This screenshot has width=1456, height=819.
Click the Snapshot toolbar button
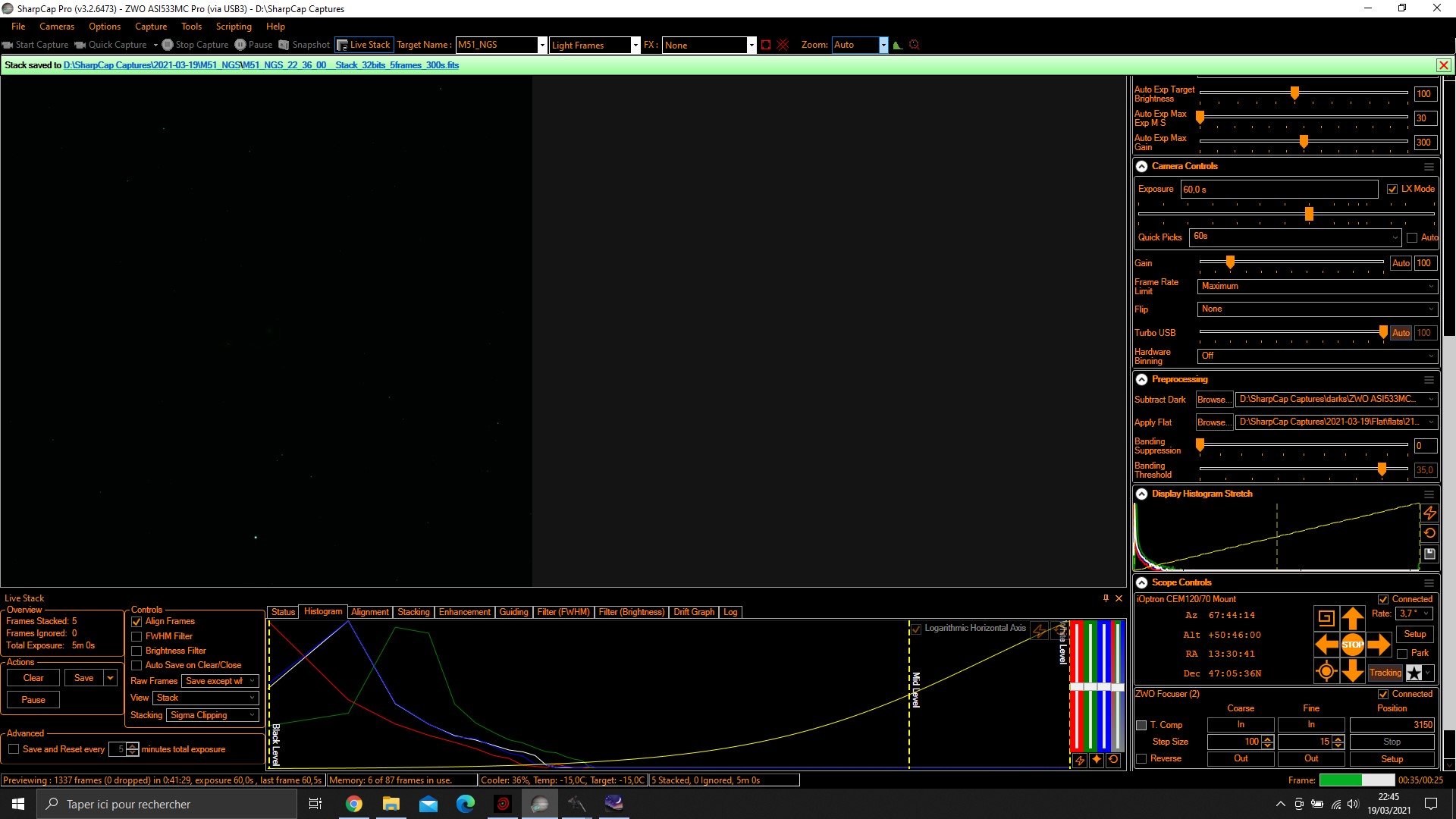304,45
